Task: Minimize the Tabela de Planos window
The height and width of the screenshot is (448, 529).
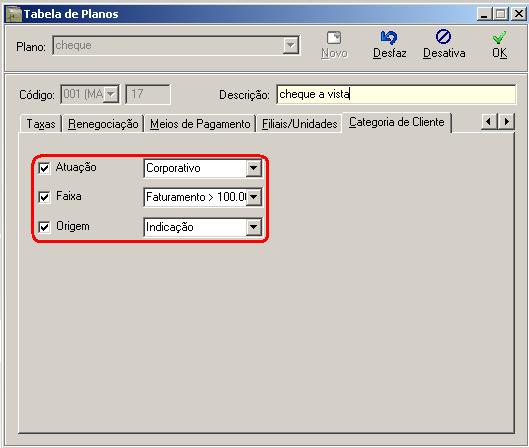Action: pyautogui.click(x=484, y=15)
